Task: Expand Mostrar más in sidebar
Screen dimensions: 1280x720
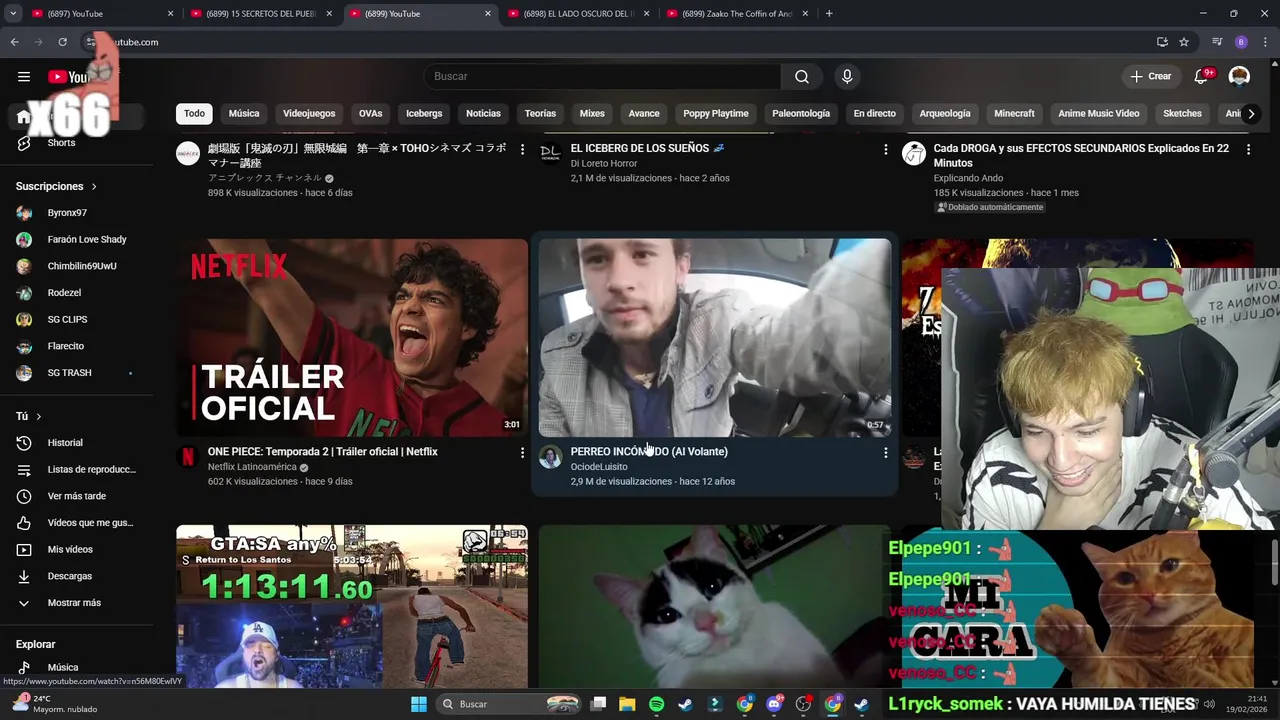Action: coord(74,603)
